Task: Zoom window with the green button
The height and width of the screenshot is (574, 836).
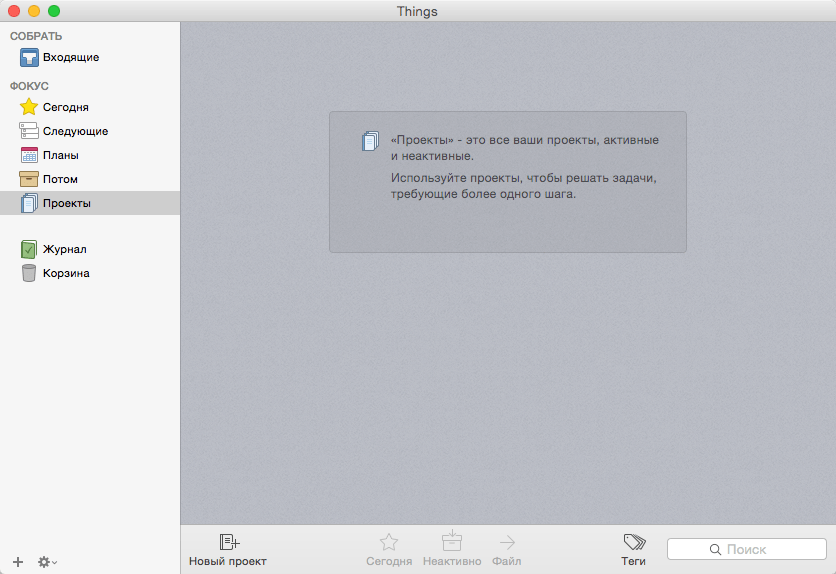Action: (x=54, y=11)
